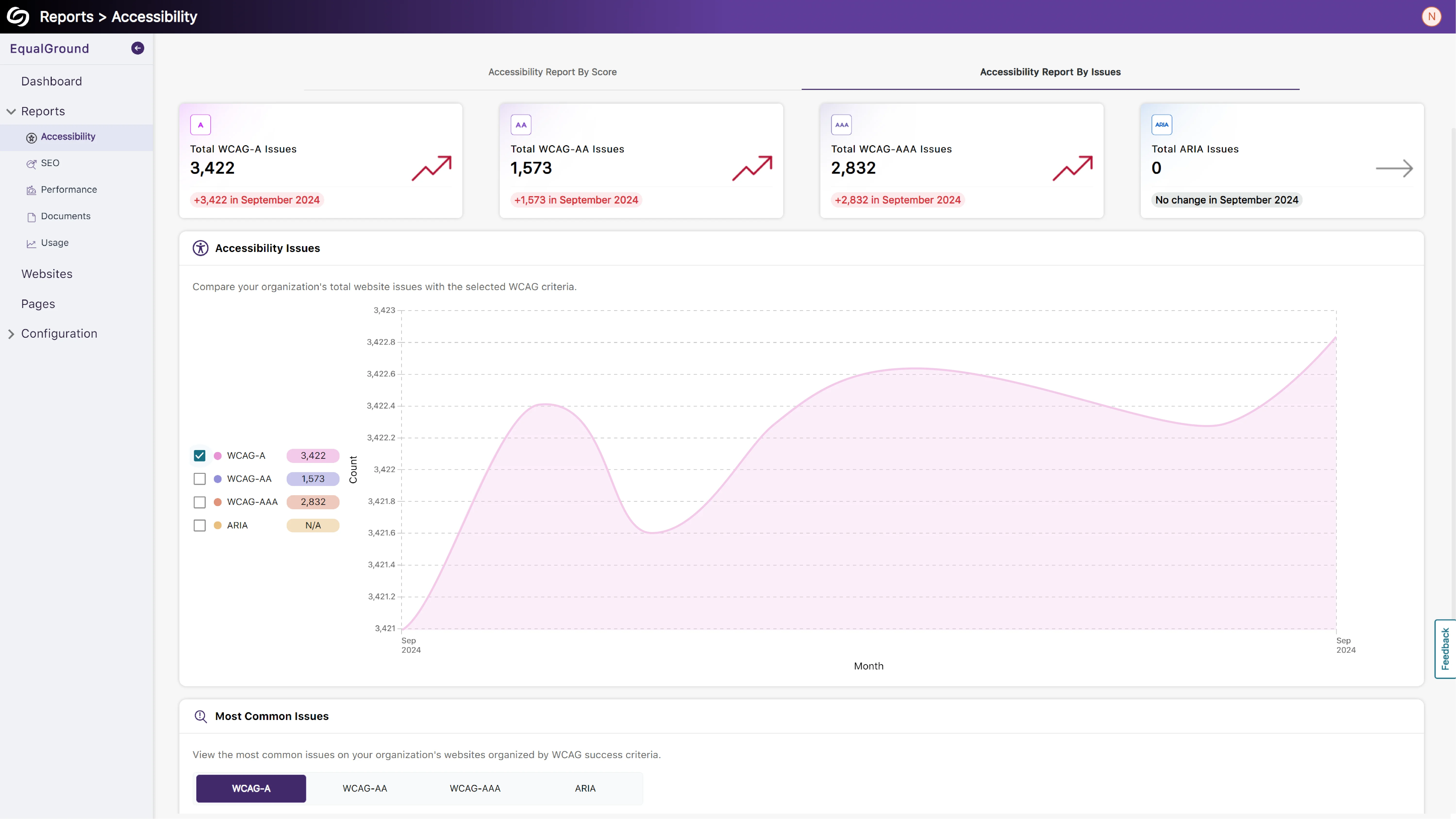Click the 3,422 WCAG-A legend value pill
The height and width of the screenshot is (819, 1456).
point(313,456)
